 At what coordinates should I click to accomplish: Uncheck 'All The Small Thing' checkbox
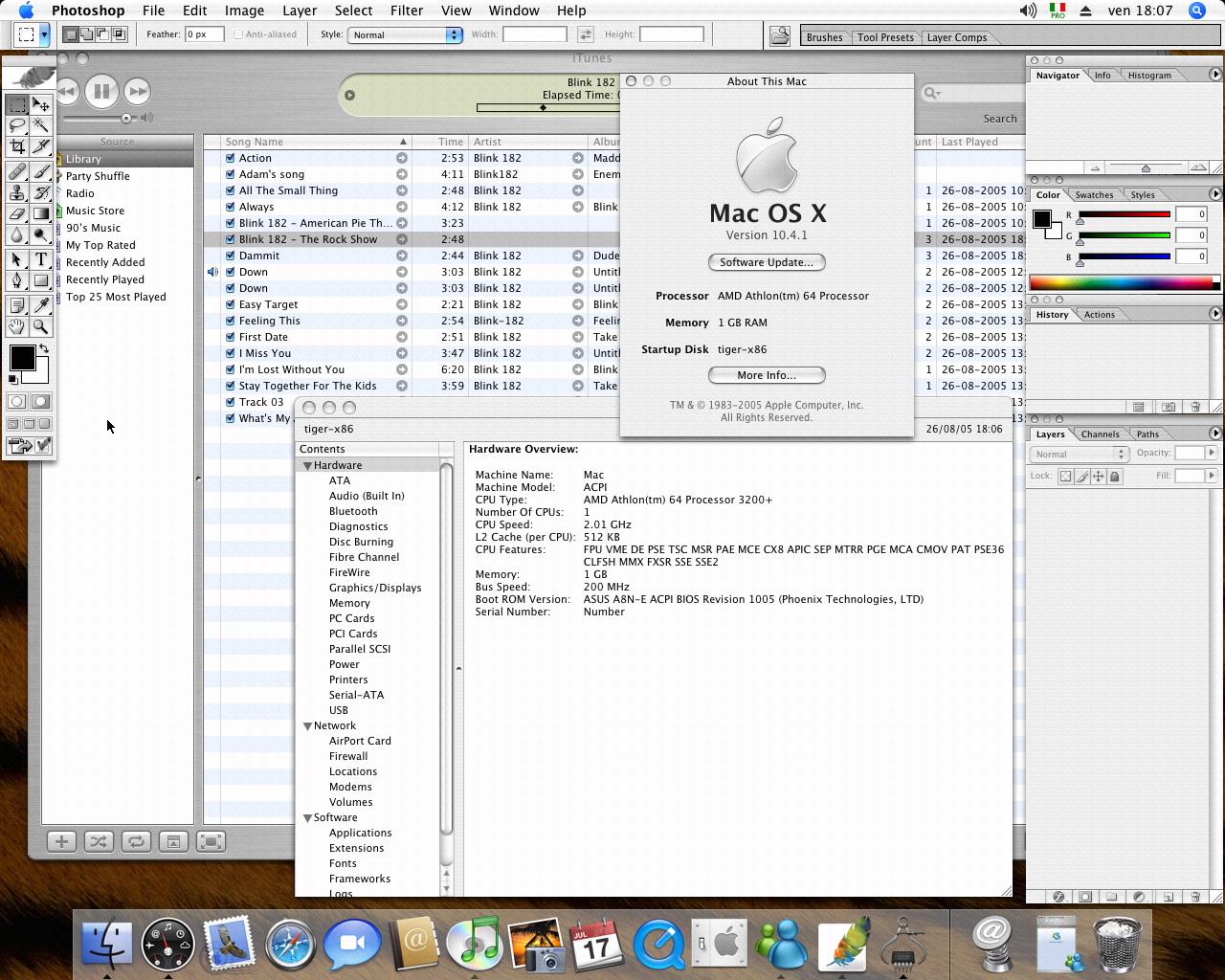click(231, 190)
